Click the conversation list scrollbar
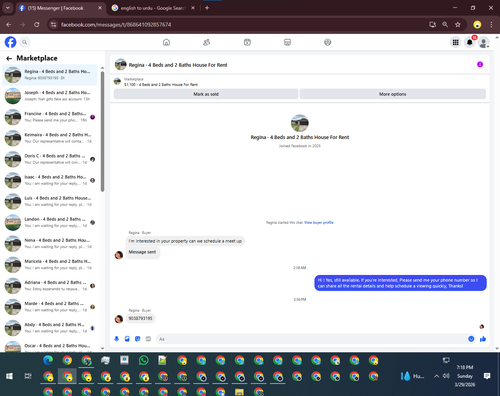 102,132
